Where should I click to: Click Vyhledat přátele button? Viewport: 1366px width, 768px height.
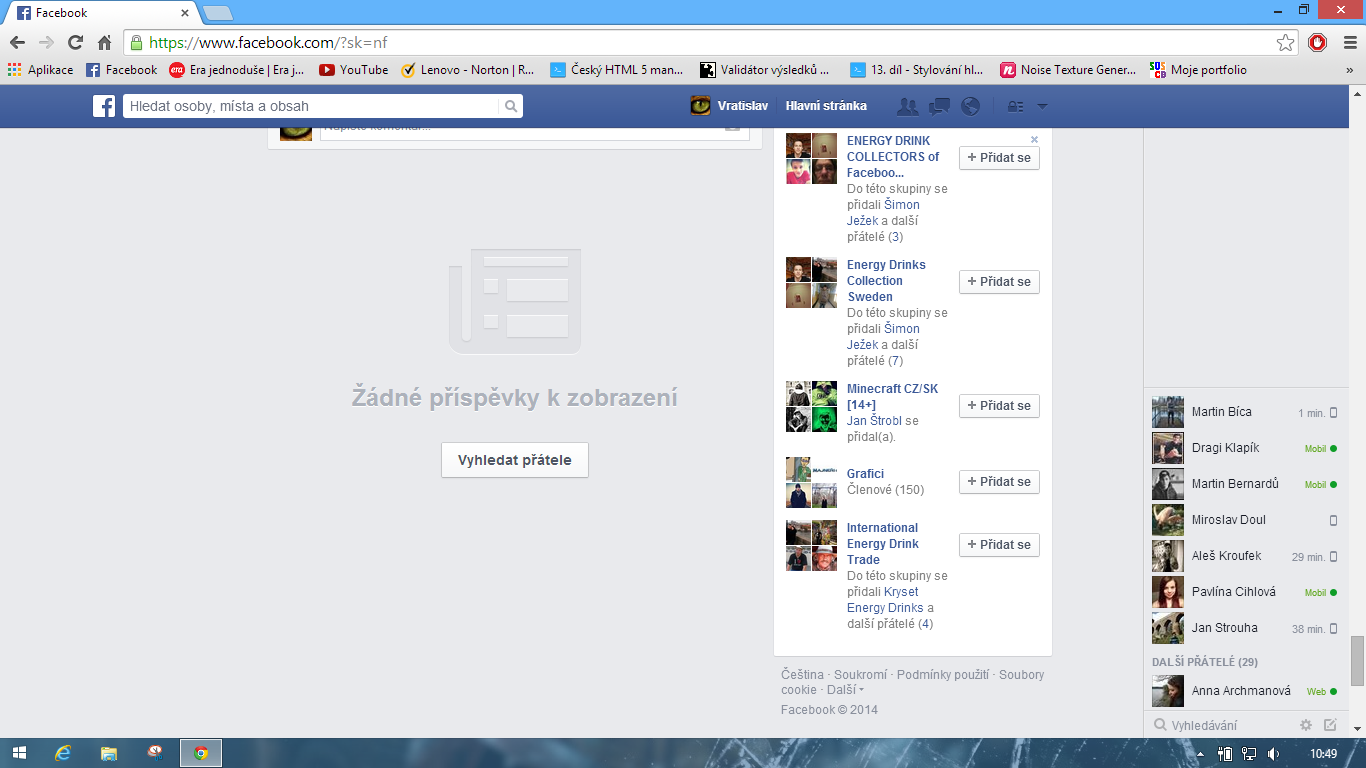pyautogui.click(x=515, y=460)
